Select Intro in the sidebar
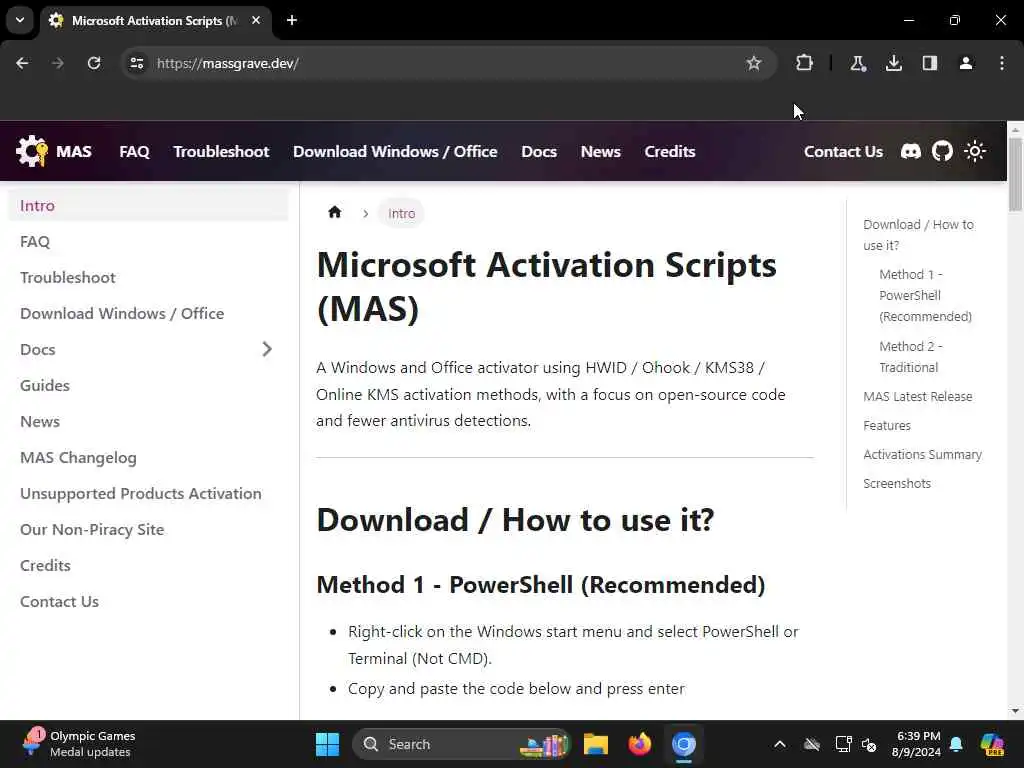Viewport: 1024px width, 768px height. tap(148, 206)
